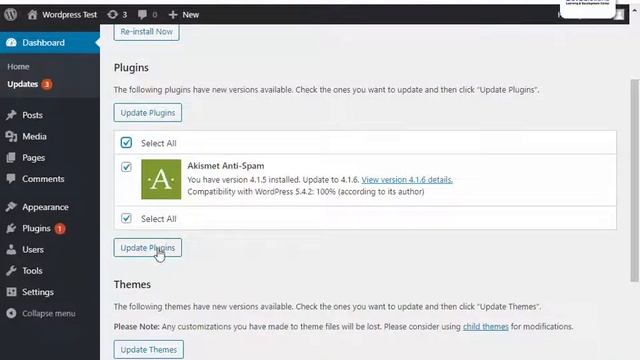
Task: Open Pages in sidebar
Action: (x=33, y=158)
